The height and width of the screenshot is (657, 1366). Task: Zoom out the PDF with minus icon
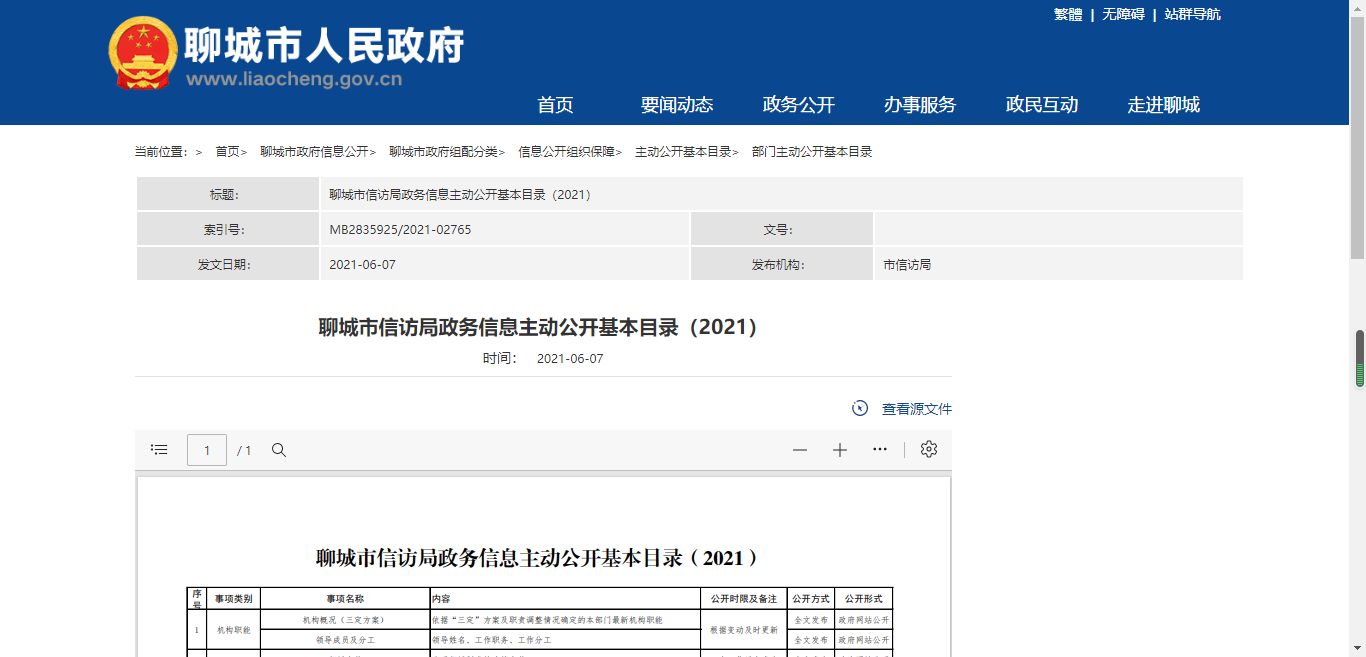point(800,450)
